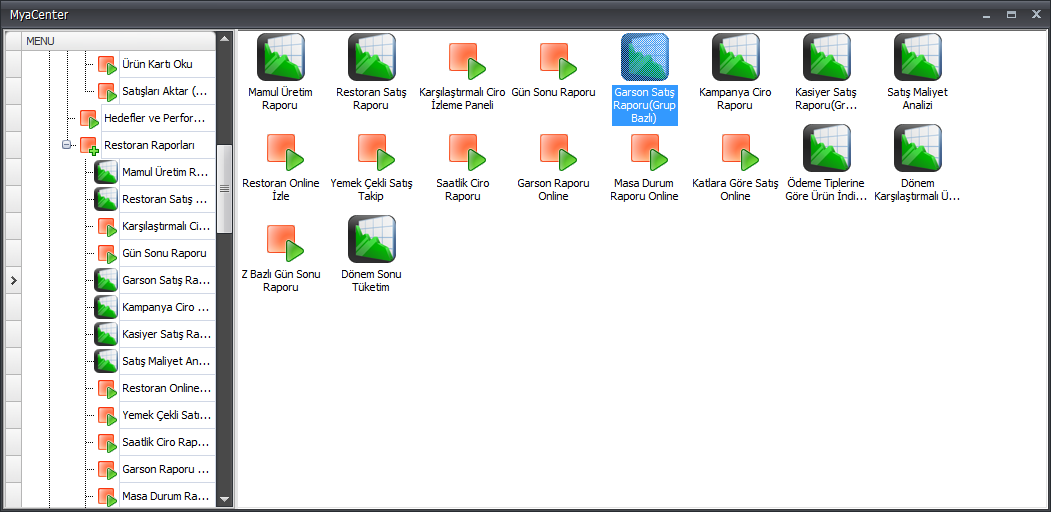Select Satış Maliyet An... tree entry
The height and width of the screenshot is (512, 1051).
[x=166, y=361]
